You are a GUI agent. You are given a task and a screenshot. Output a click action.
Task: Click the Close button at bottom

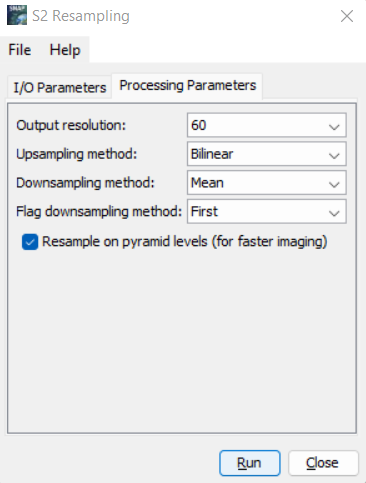point(323,463)
